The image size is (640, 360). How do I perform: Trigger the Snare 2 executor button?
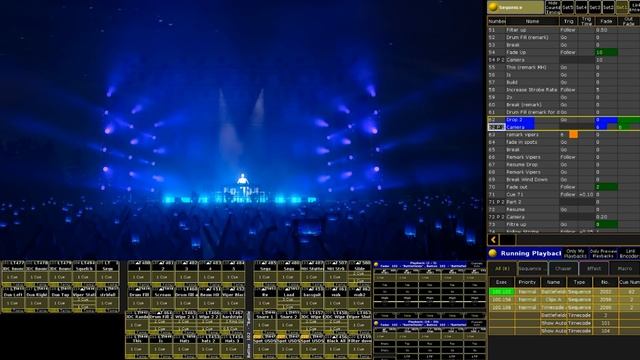click(289, 322)
